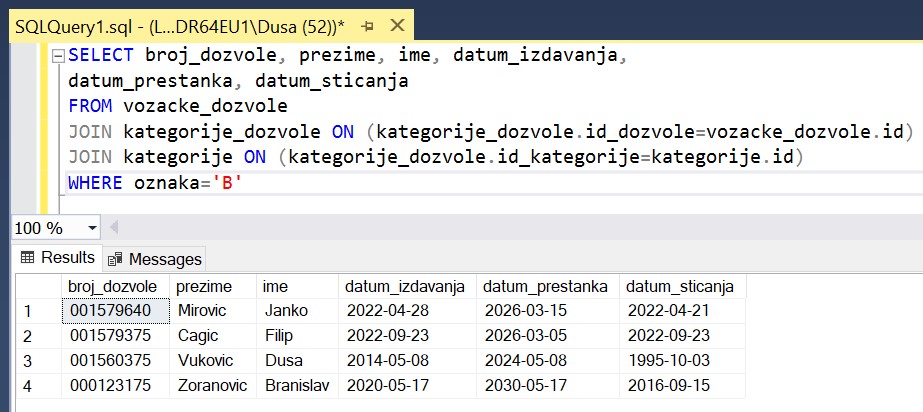Collapse the SELECT statement outline box
The image size is (923, 412).
point(59,56)
